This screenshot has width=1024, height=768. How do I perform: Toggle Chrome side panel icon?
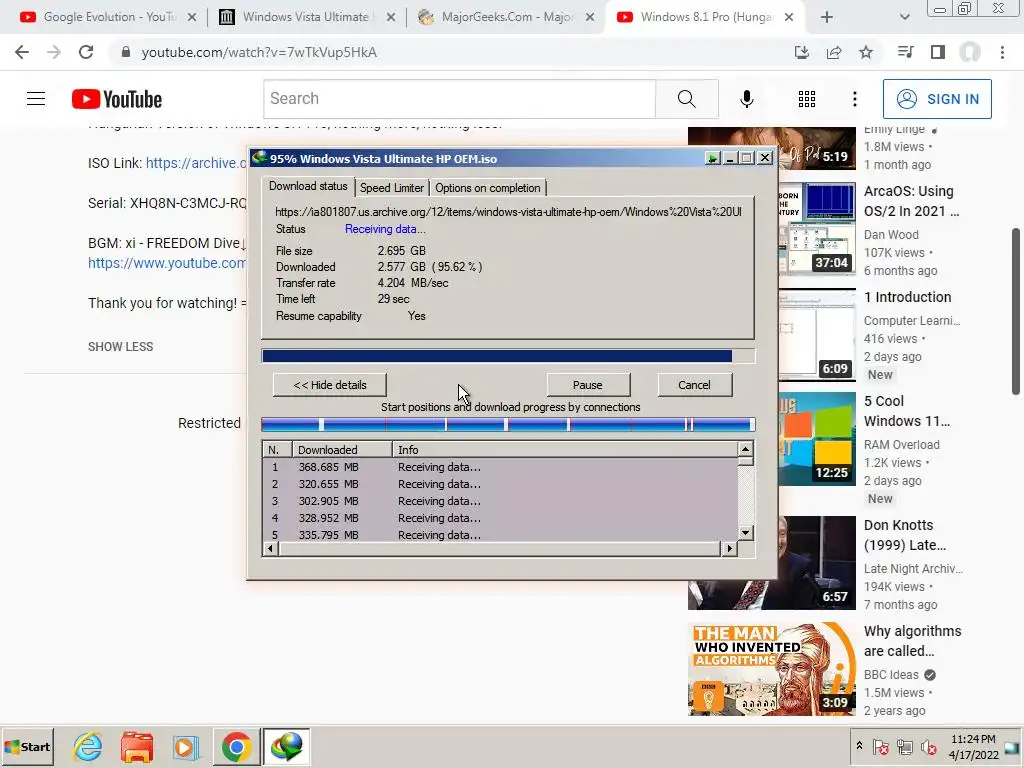coord(938,52)
